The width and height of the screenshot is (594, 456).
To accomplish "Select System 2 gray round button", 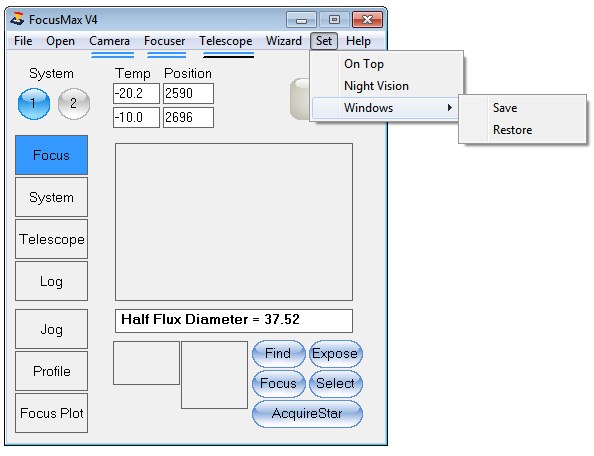I will click(74, 104).
